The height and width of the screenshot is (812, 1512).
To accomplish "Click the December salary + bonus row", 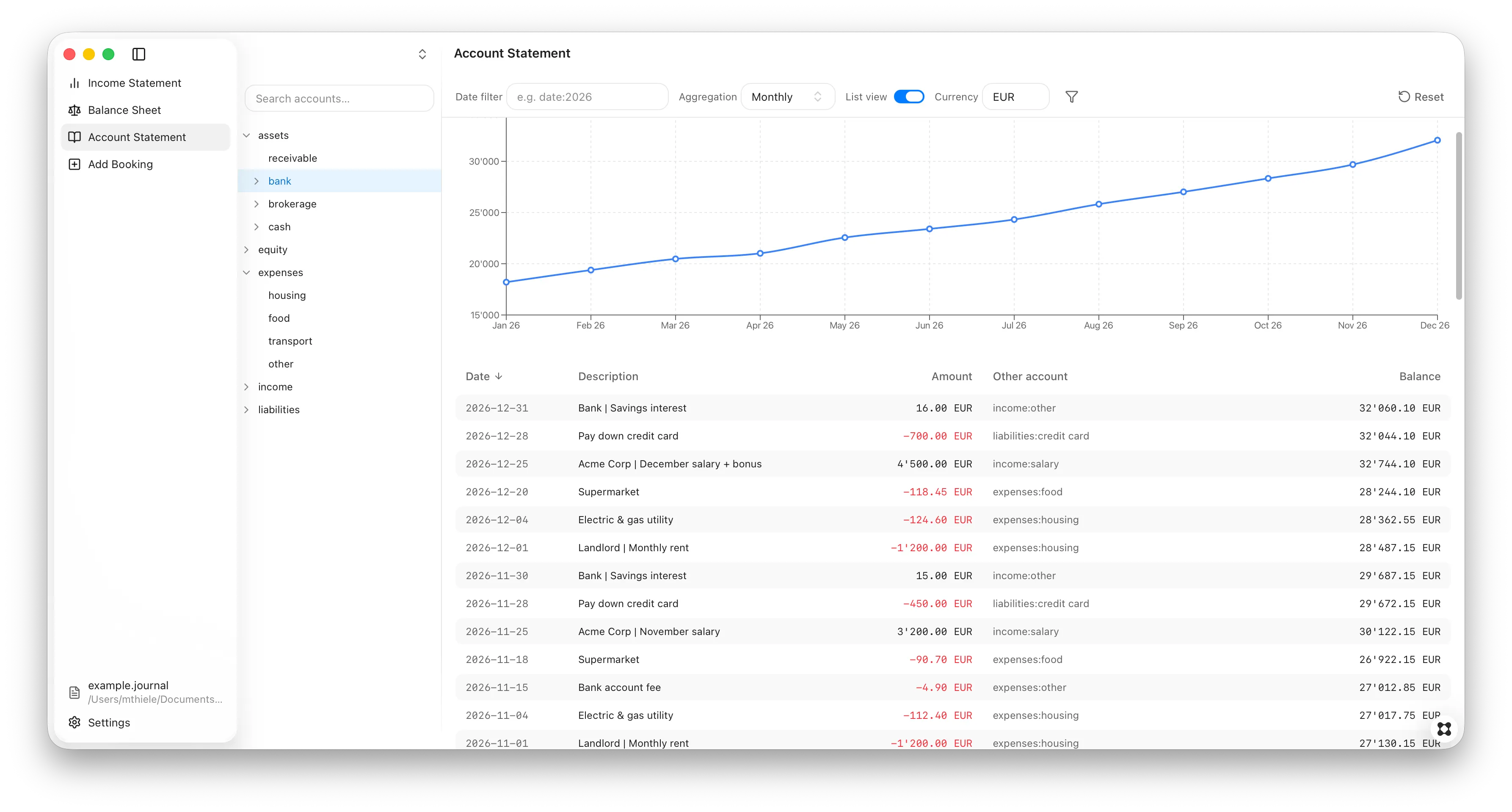I will point(953,463).
